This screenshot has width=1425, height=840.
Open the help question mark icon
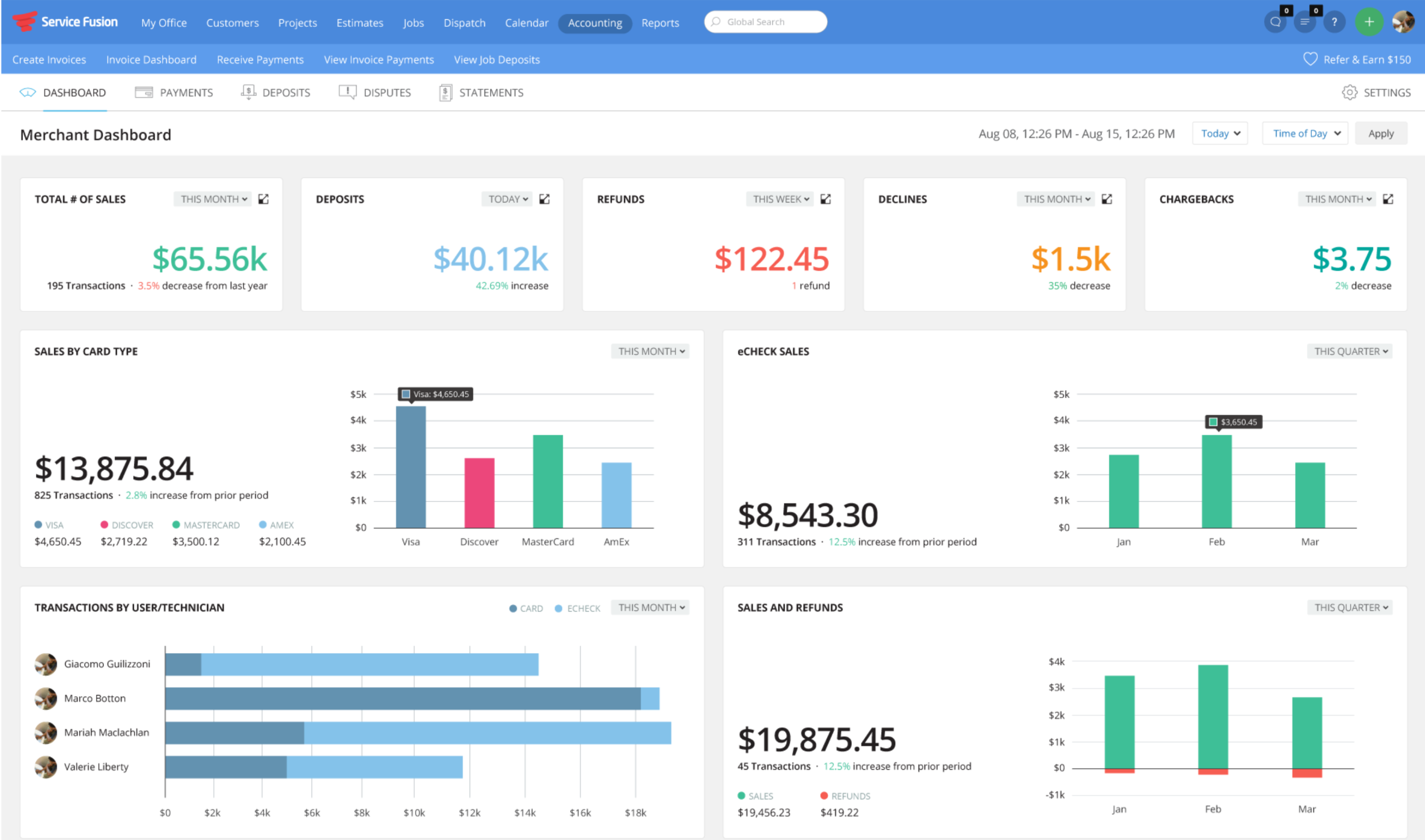coord(1334,23)
